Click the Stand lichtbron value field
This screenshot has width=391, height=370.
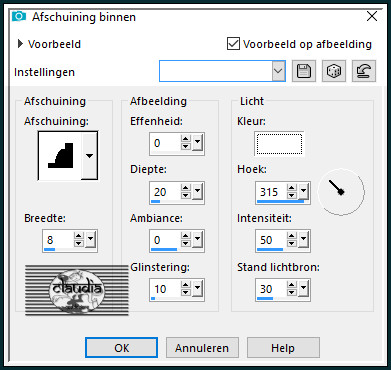coord(271,289)
